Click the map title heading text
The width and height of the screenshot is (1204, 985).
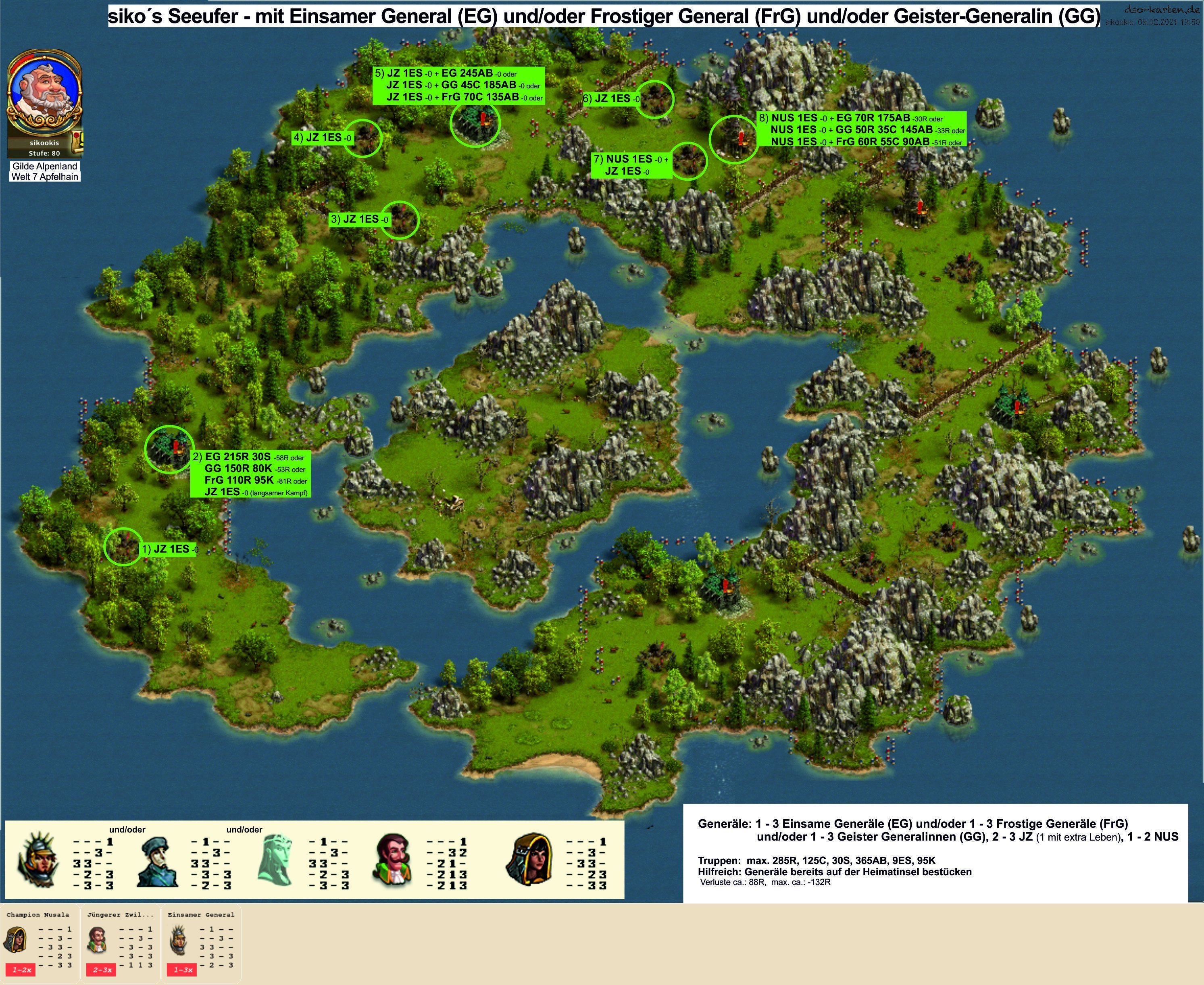[604, 16]
